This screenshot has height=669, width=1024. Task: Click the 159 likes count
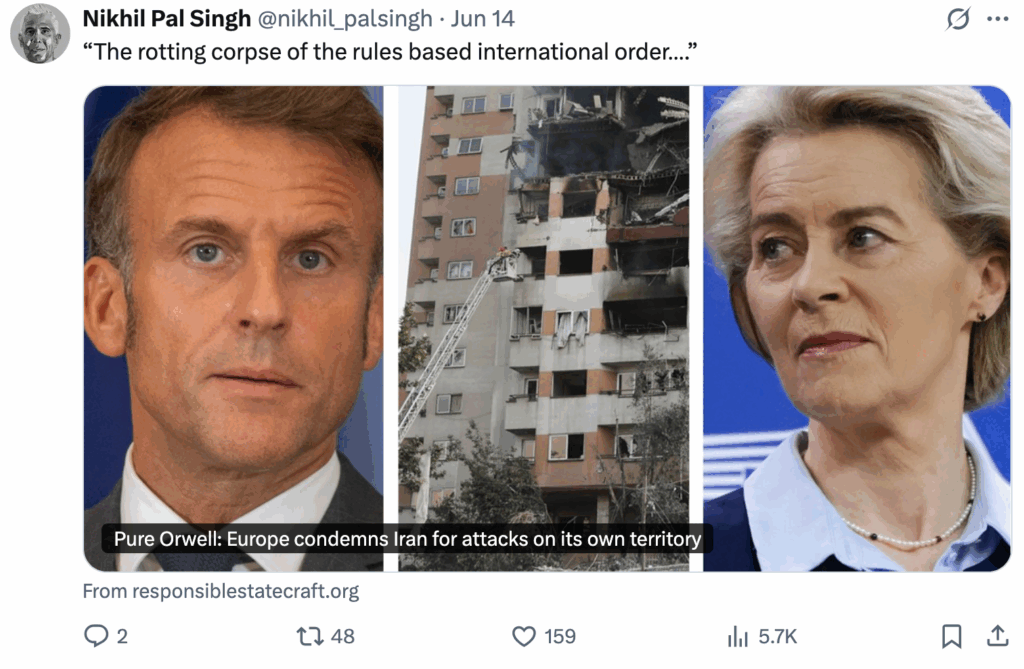(560, 636)
